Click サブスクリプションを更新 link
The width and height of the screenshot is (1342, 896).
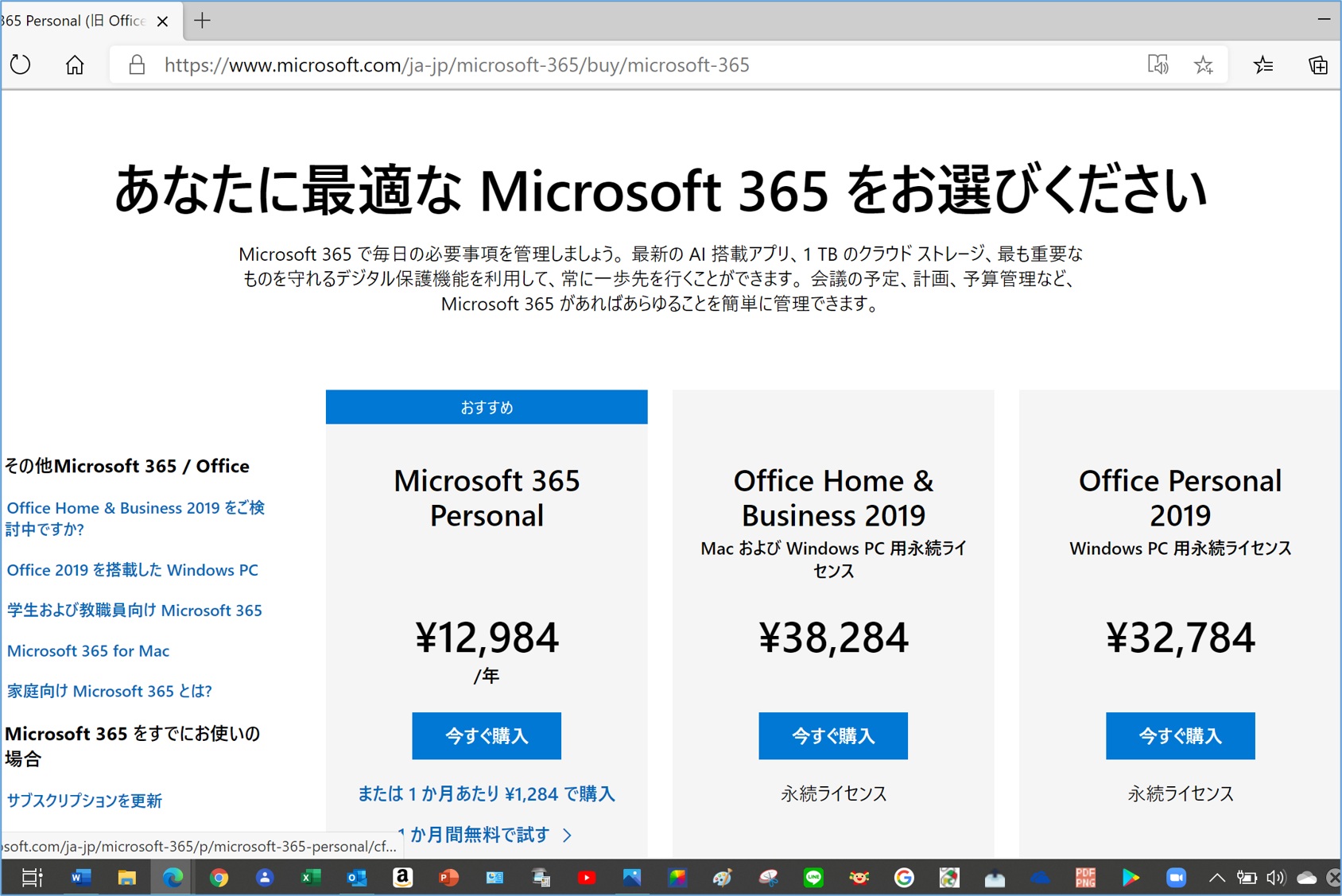pos(84,801)
